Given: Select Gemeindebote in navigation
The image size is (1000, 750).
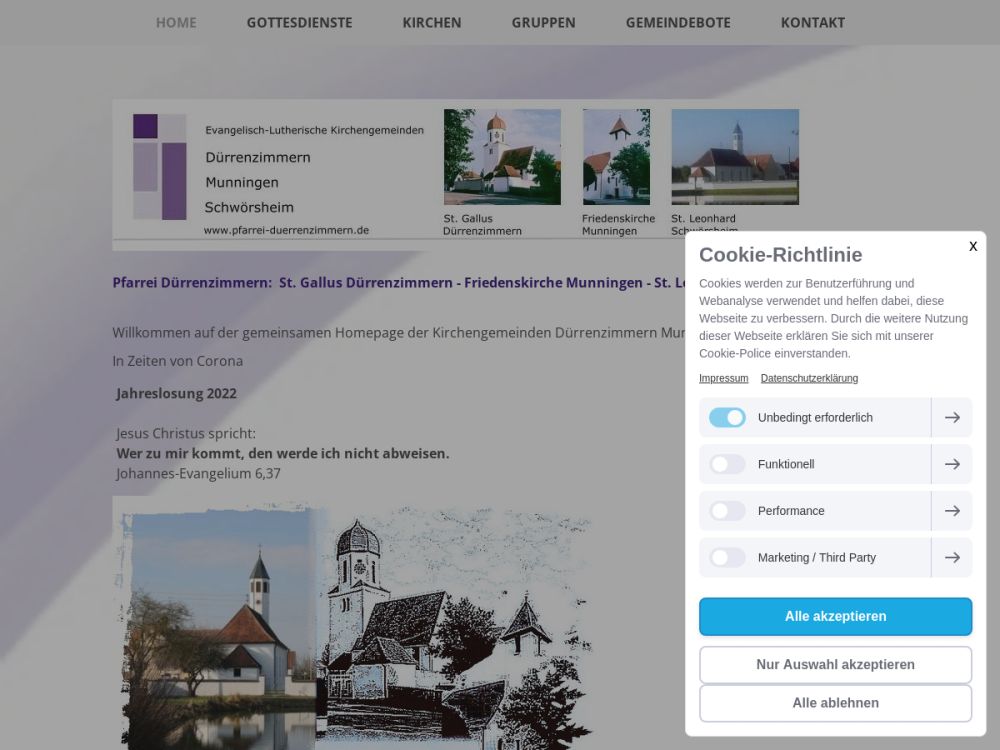Looking at the screenshot, I should [x=678, y=22].
